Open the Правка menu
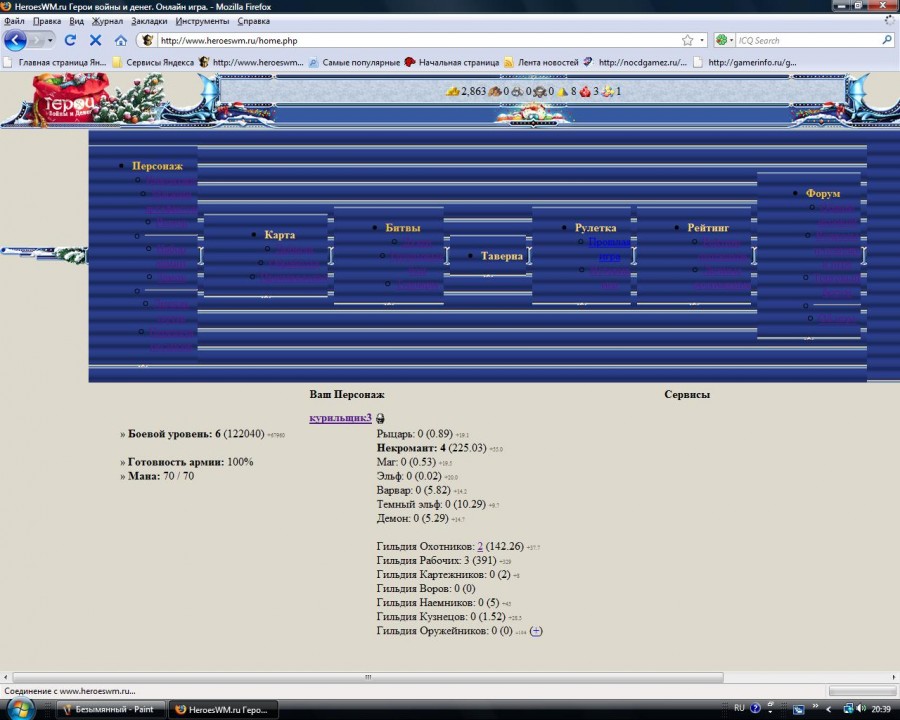The image size is (900, 720). pos(47,21)
